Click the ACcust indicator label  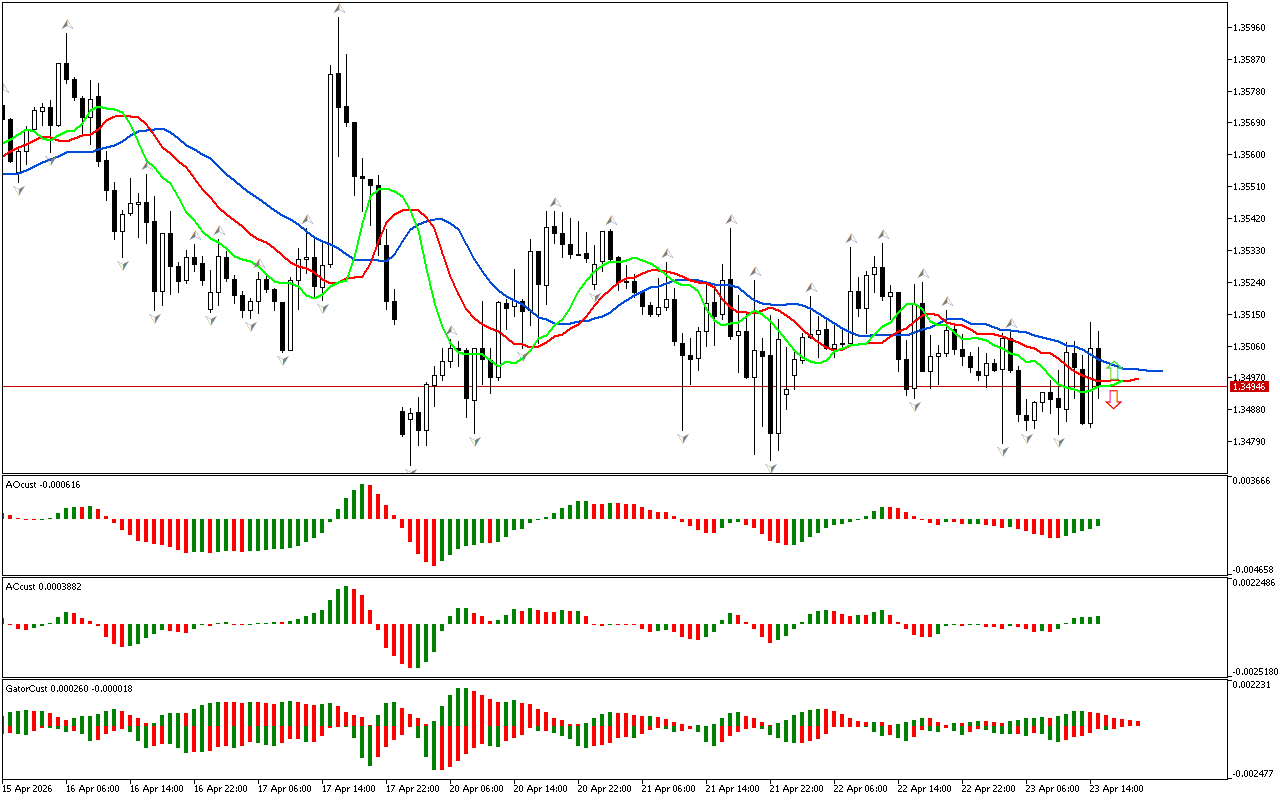click(42, 587)
